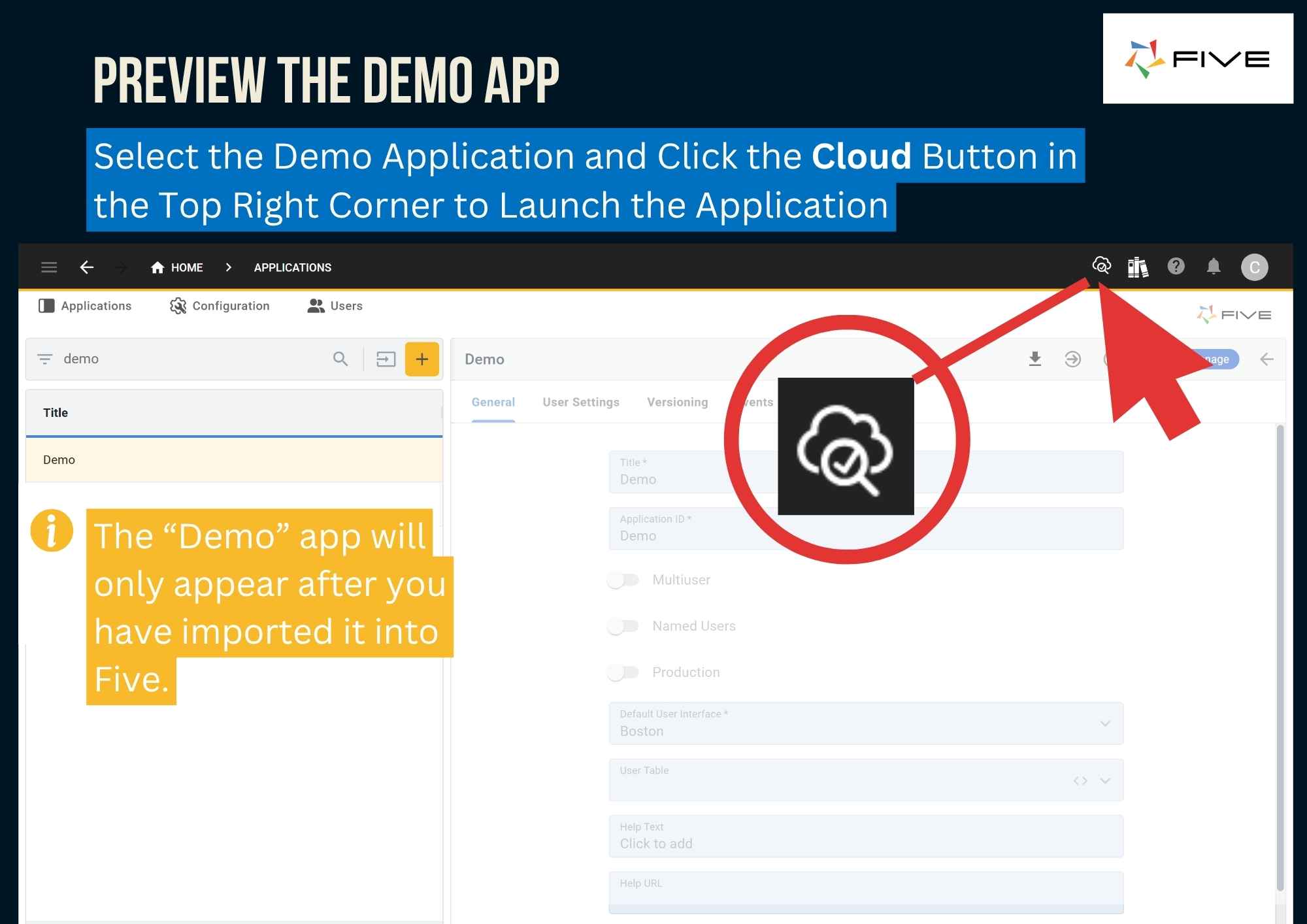
Task: Open the hamburger menu
Action: coord(49,267)
